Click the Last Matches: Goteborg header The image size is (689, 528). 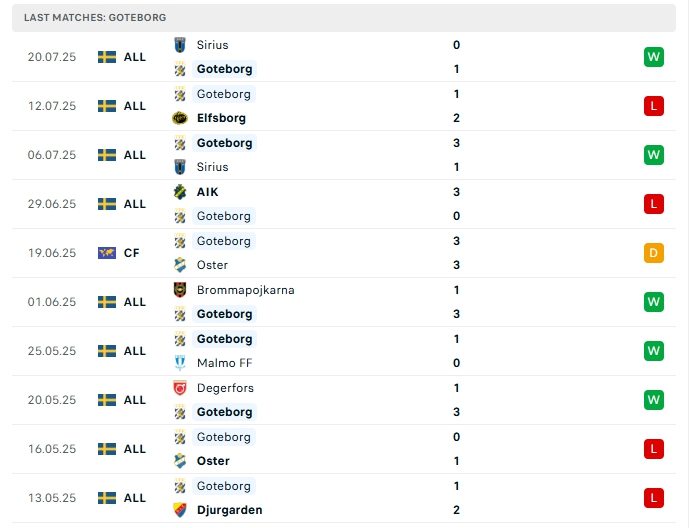tap(95, 18)
